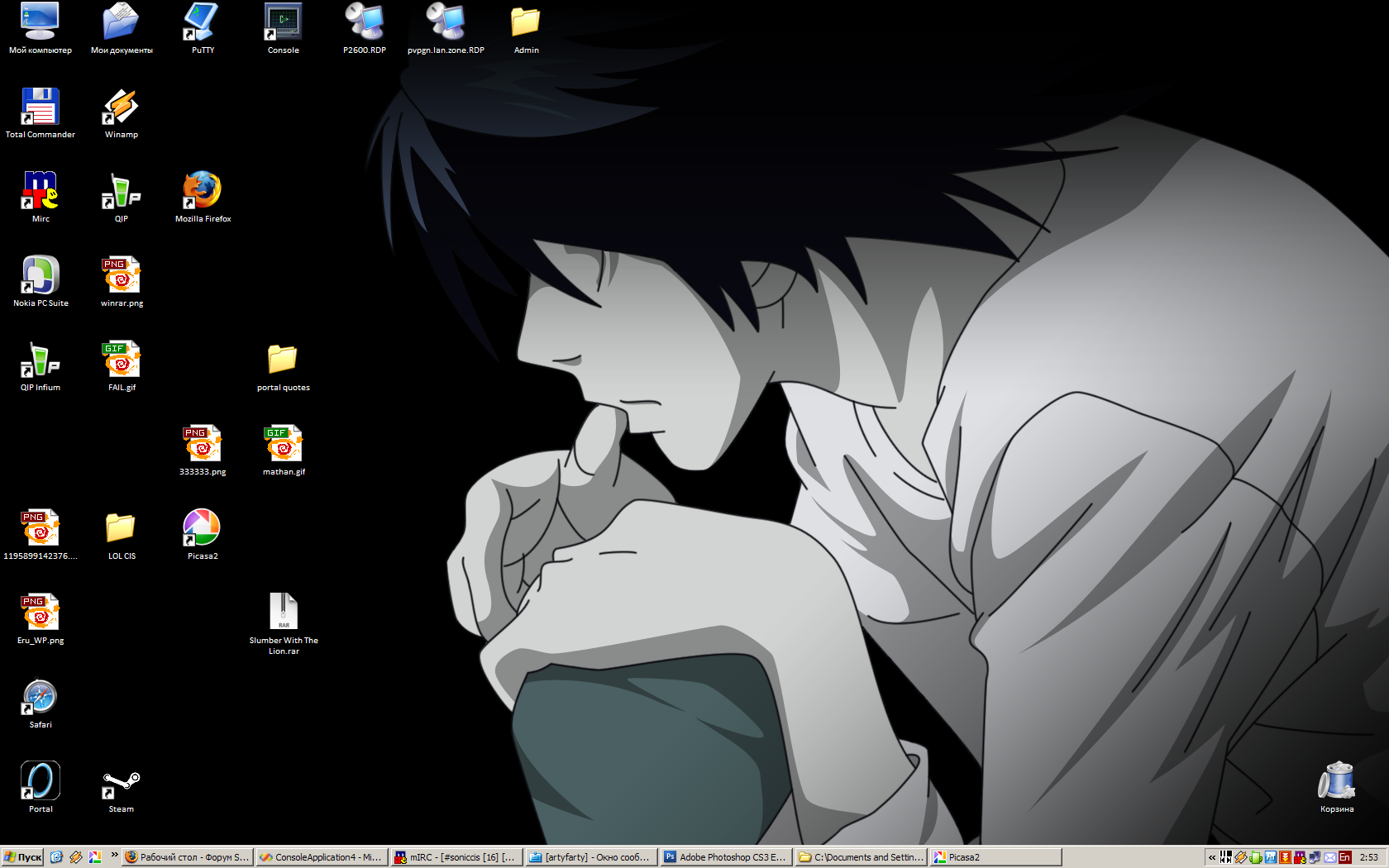Select the 1195899142376 PNG file icon

click(40, 535)
